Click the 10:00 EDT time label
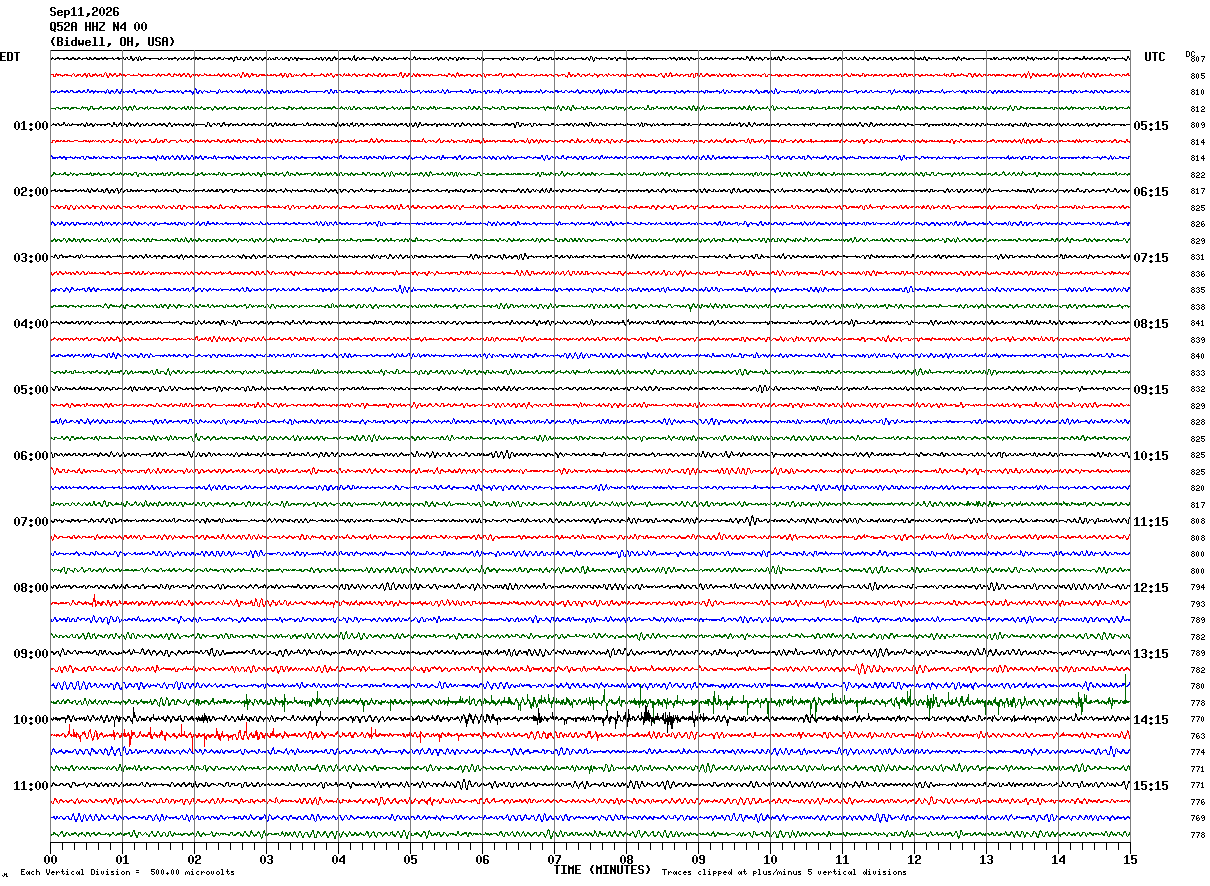Viewport: 1210px width, 886px height. (31, 720)
